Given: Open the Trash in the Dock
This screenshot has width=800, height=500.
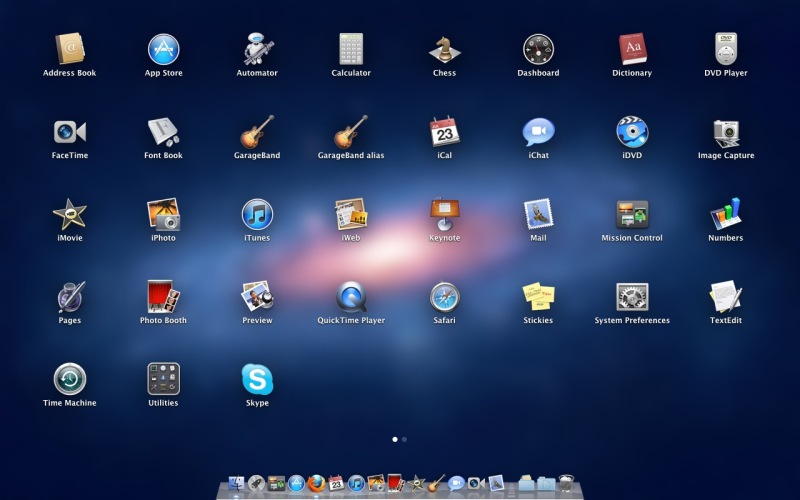Looking at the screenshot, I should [x=566, y=483].
